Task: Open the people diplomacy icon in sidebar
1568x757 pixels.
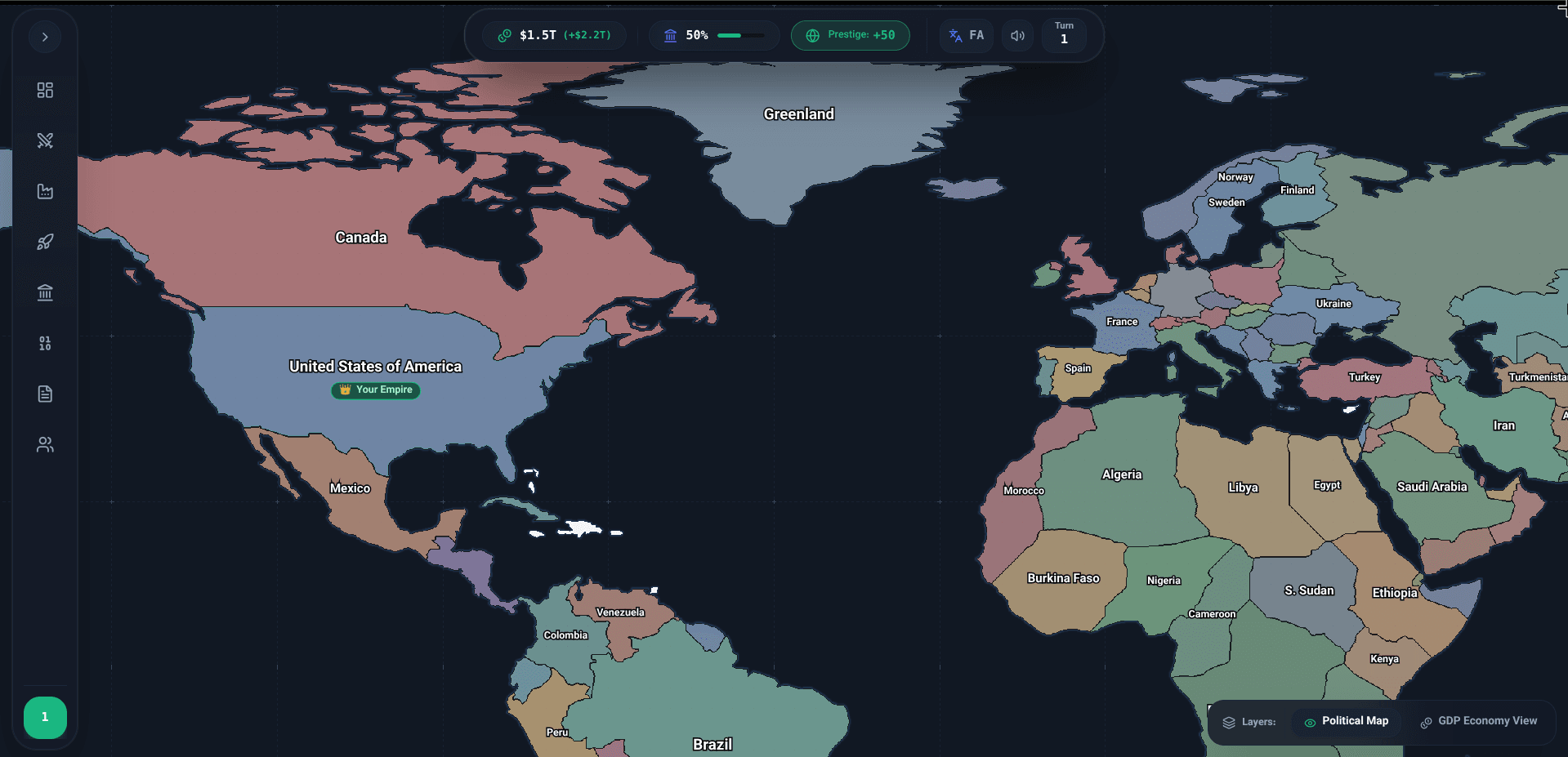Action: (x=45, y=444)
